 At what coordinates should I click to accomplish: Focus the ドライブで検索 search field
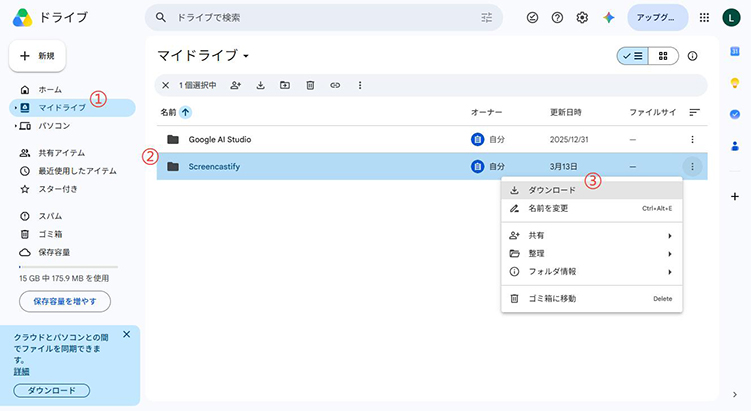click(x=324, y=18)
